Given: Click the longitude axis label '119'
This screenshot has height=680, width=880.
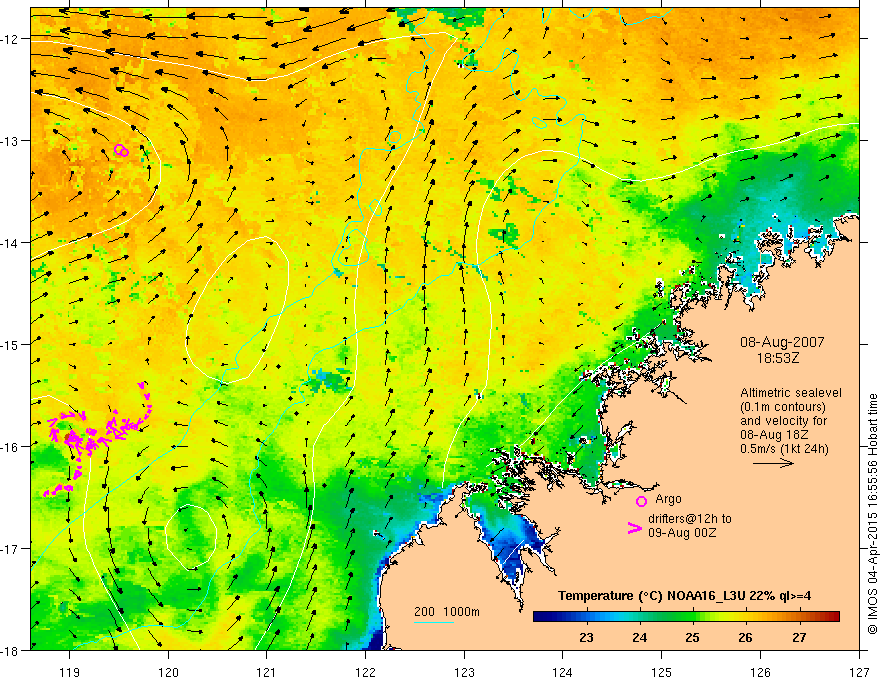Looking at the screenshot, I should [70, 672].
